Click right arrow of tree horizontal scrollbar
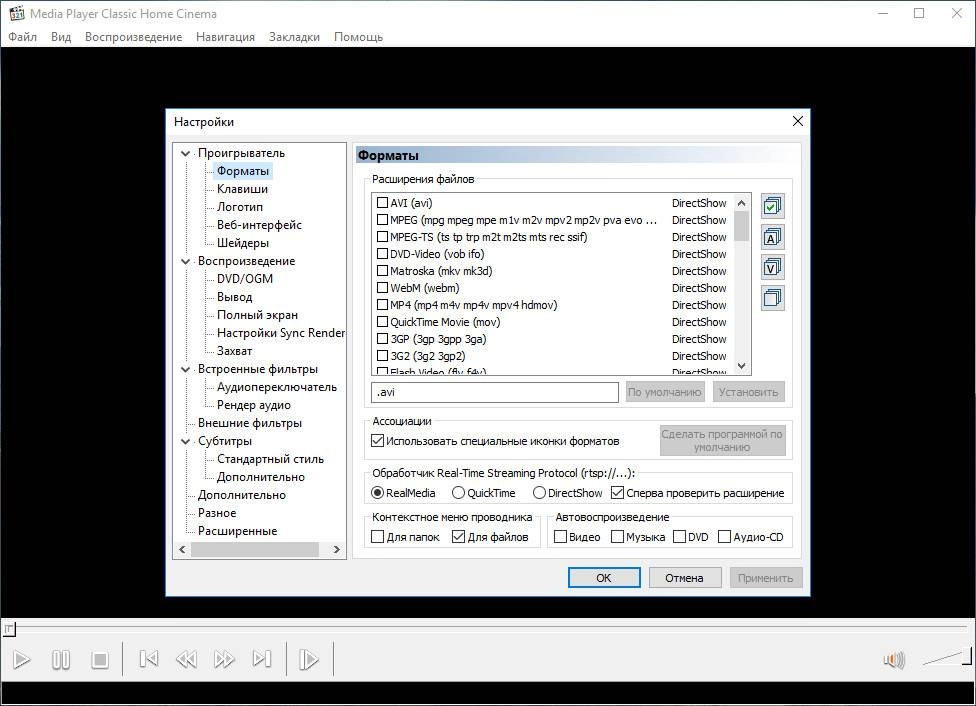976x706 pixels. 337,550
